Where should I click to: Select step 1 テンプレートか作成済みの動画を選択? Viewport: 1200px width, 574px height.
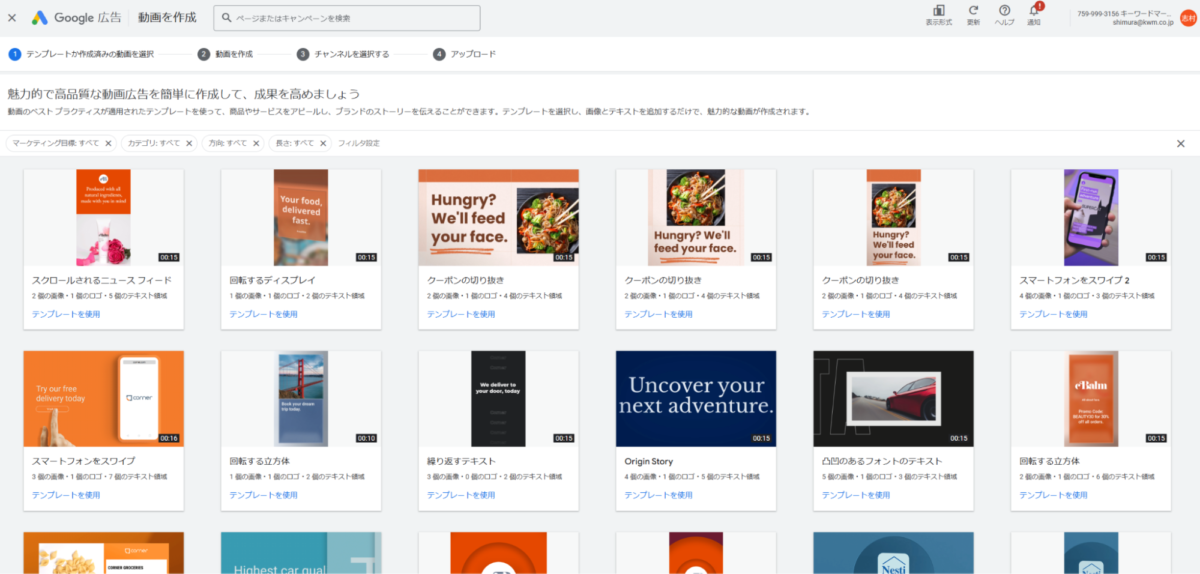82,54
